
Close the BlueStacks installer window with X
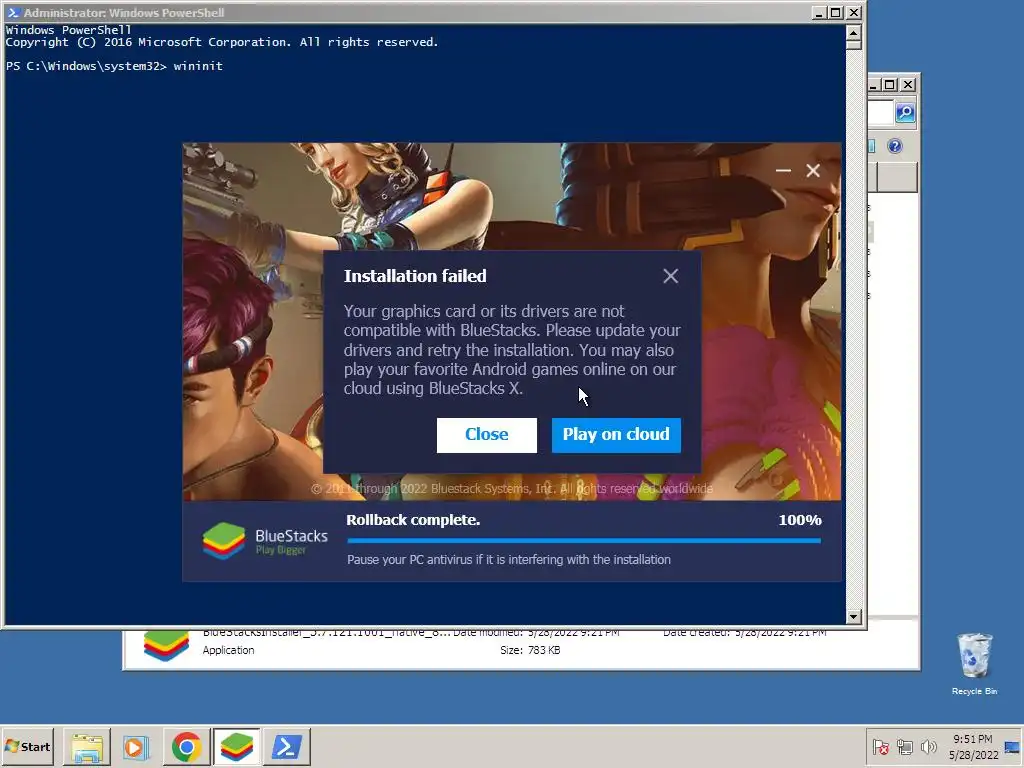pos(813,170)
